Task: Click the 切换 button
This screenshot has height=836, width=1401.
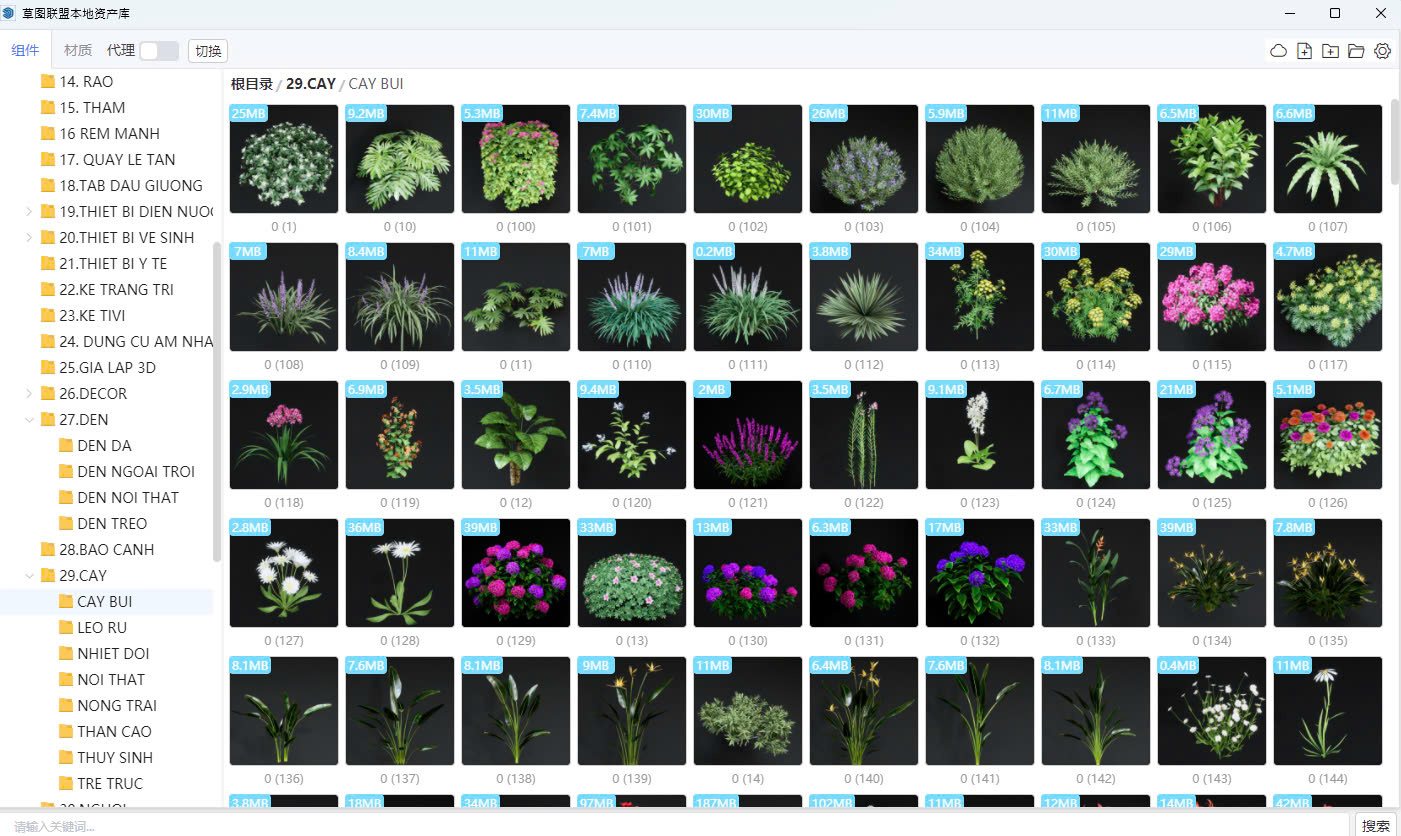Action: click(208, 51)
